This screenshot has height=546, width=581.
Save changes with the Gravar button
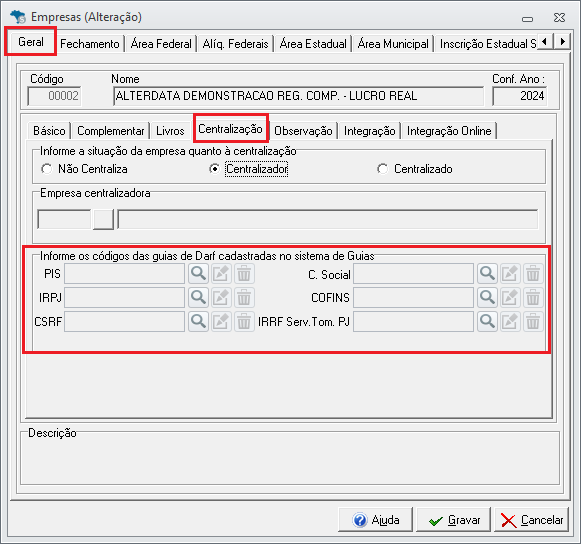click(454, 520)
